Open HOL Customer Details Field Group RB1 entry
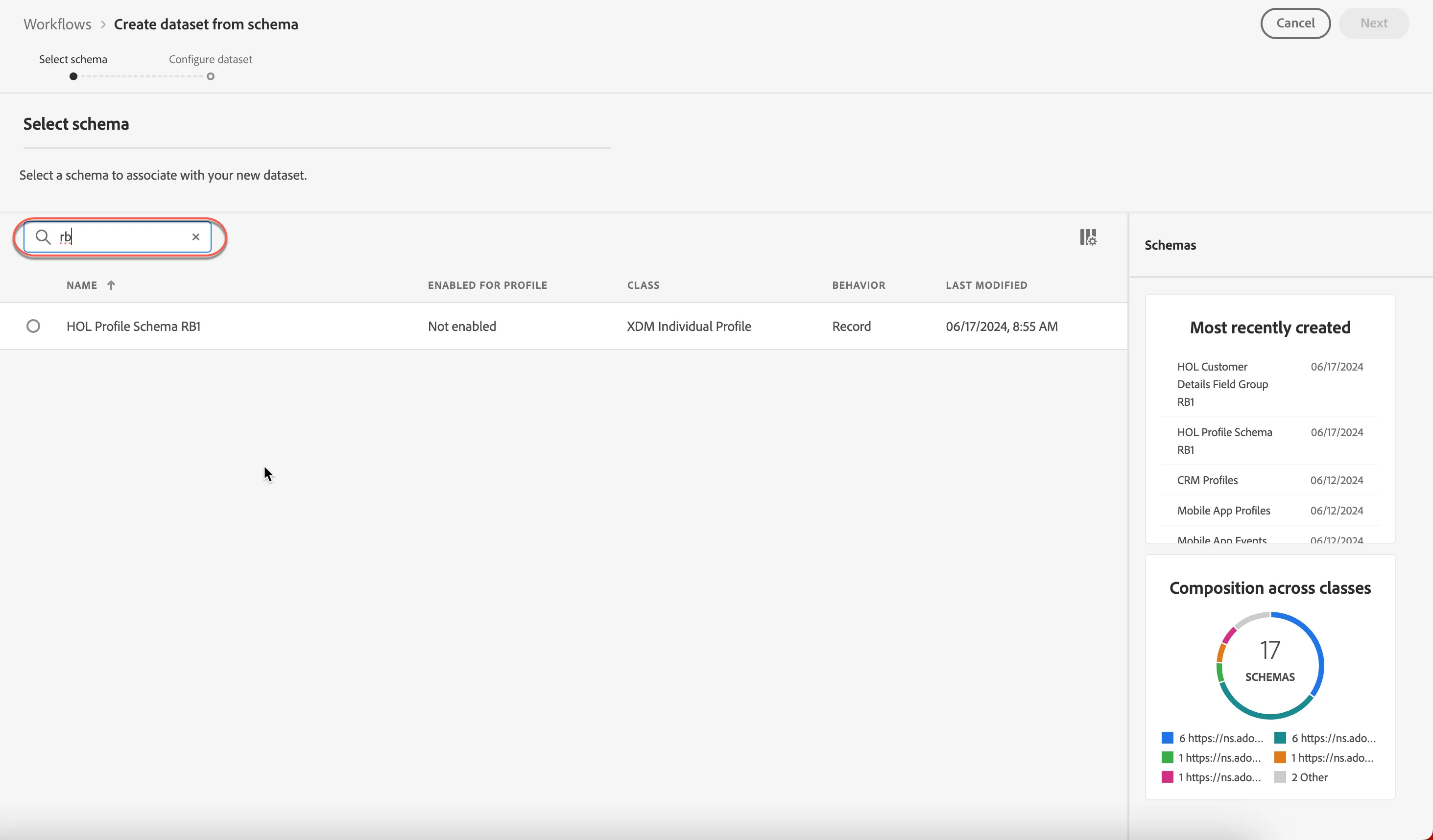Viewport: 1433px width, 840px height. 1222,384
